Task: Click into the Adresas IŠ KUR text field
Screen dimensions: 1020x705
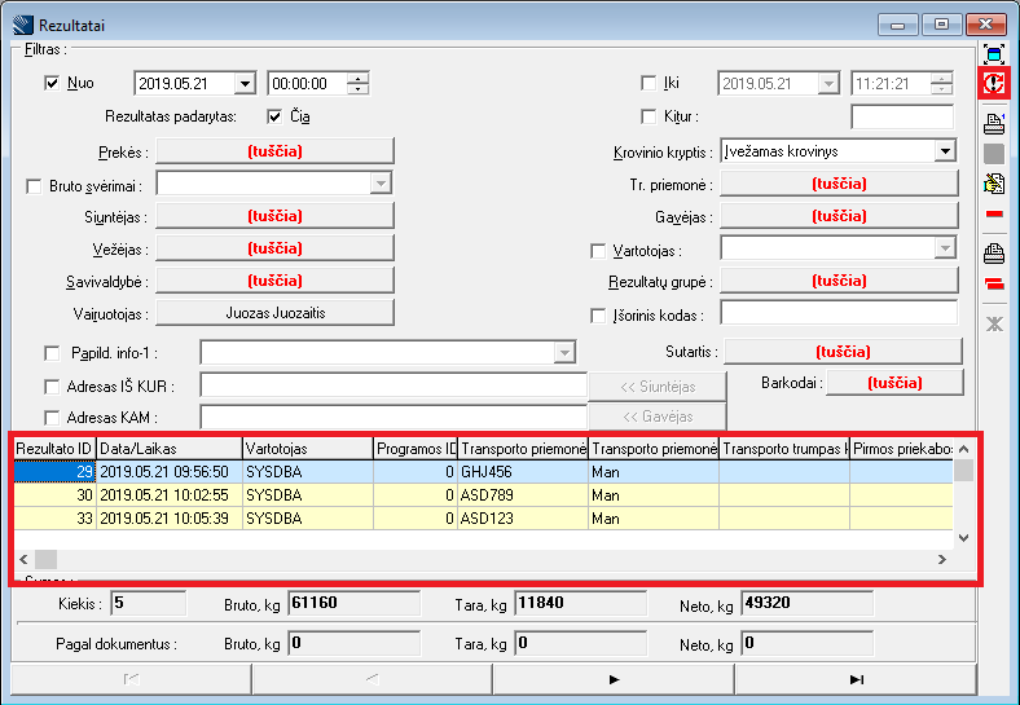Action: tap(393, 386)
